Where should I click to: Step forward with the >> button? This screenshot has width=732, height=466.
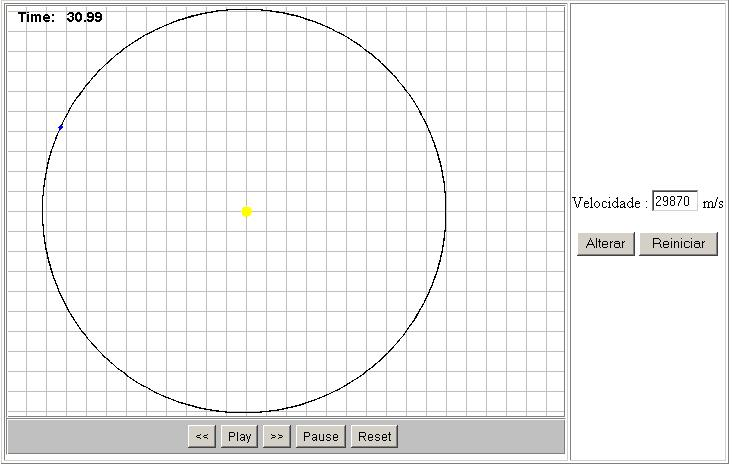(x=277, y=437)
